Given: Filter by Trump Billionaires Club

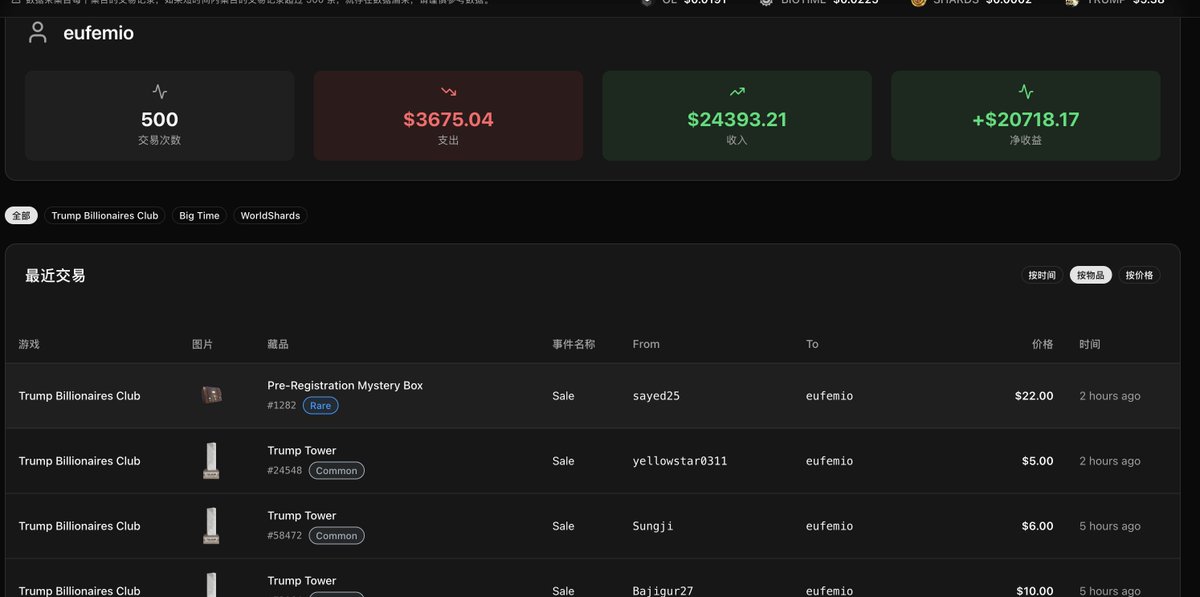Looking at the screenshot, I should pyautogui.click(x=105, y=215).
